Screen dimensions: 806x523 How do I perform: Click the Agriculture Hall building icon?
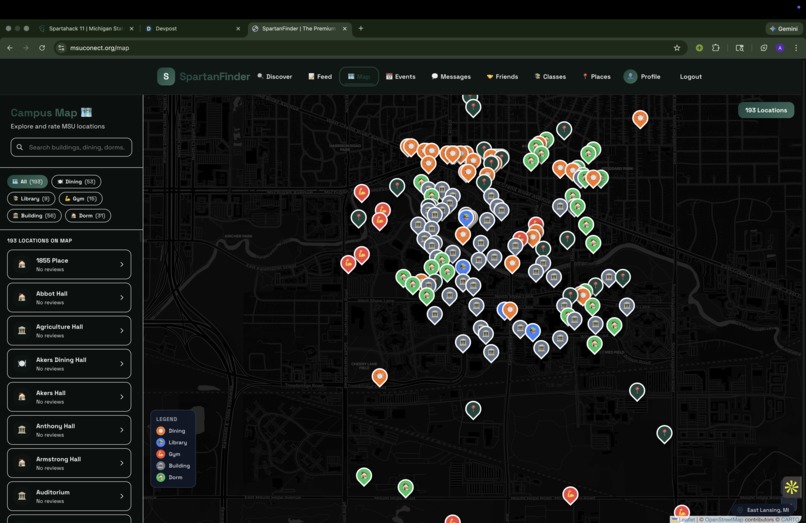[x=22, y=331]
